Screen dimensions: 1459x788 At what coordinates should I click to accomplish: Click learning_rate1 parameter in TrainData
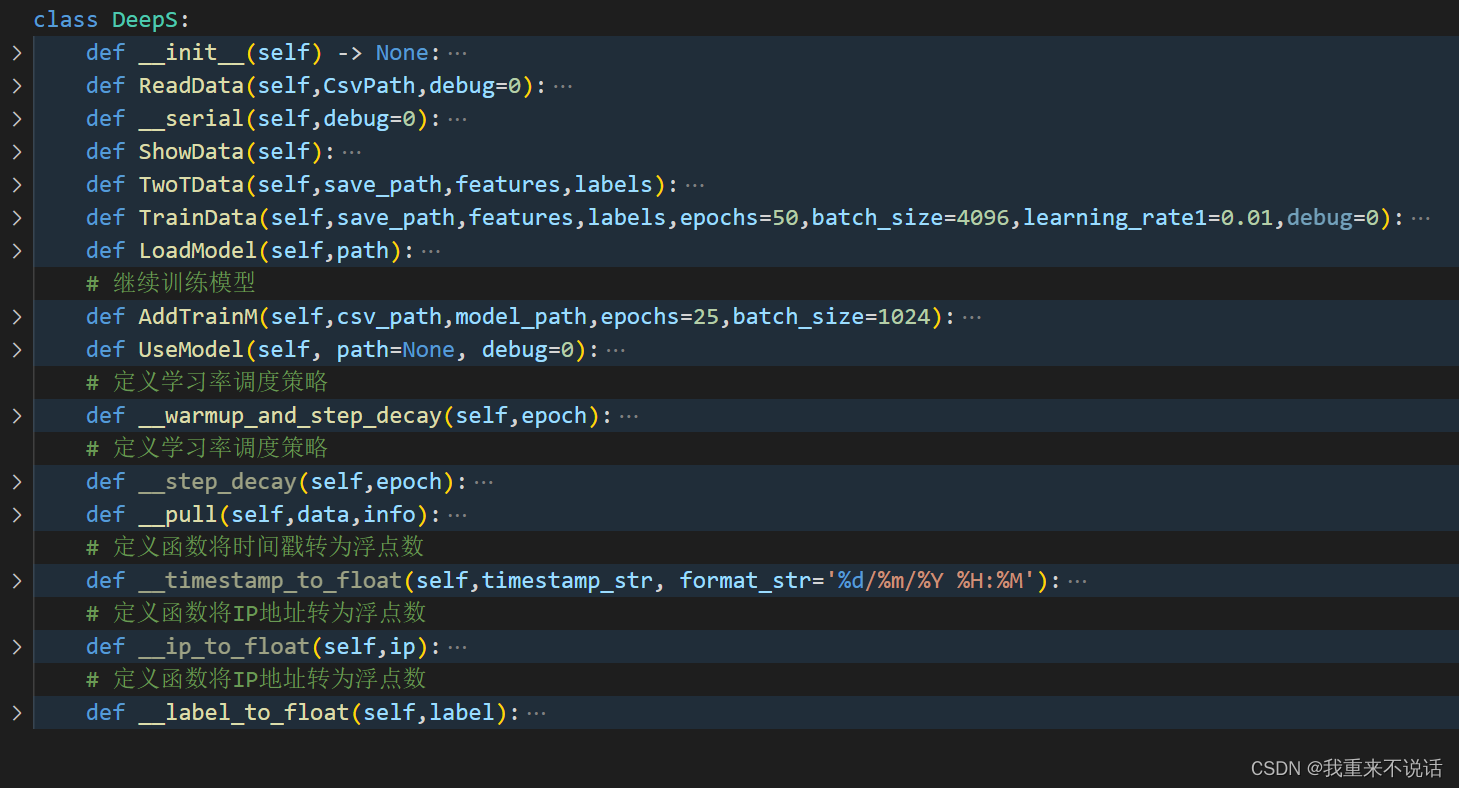1115,218
